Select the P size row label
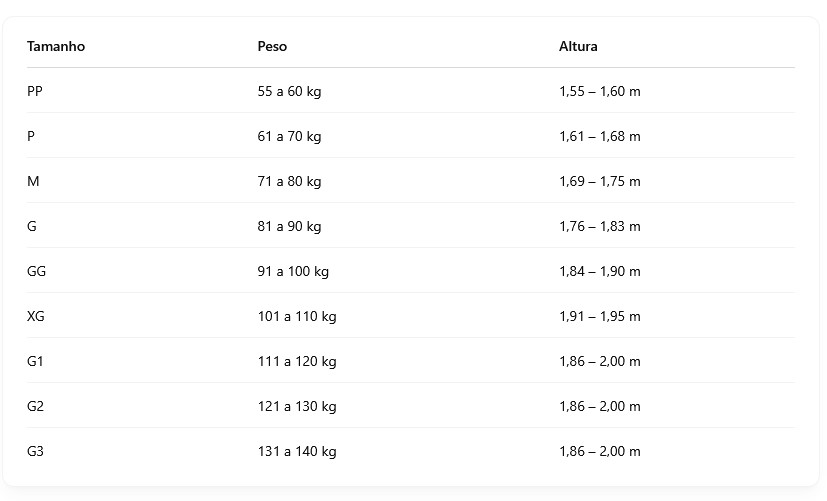 31,136
